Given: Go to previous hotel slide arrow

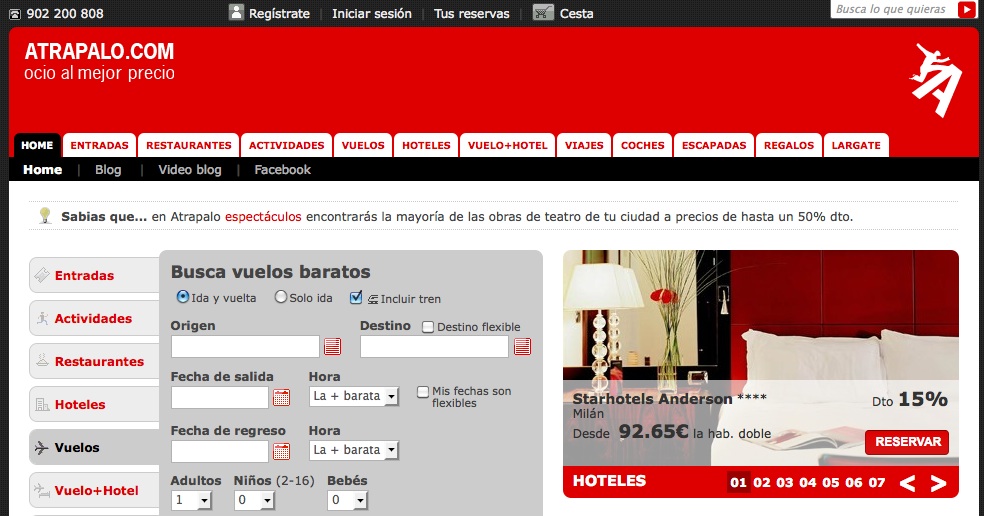Looking at the screenshot, I should click(x=907, y=483).
